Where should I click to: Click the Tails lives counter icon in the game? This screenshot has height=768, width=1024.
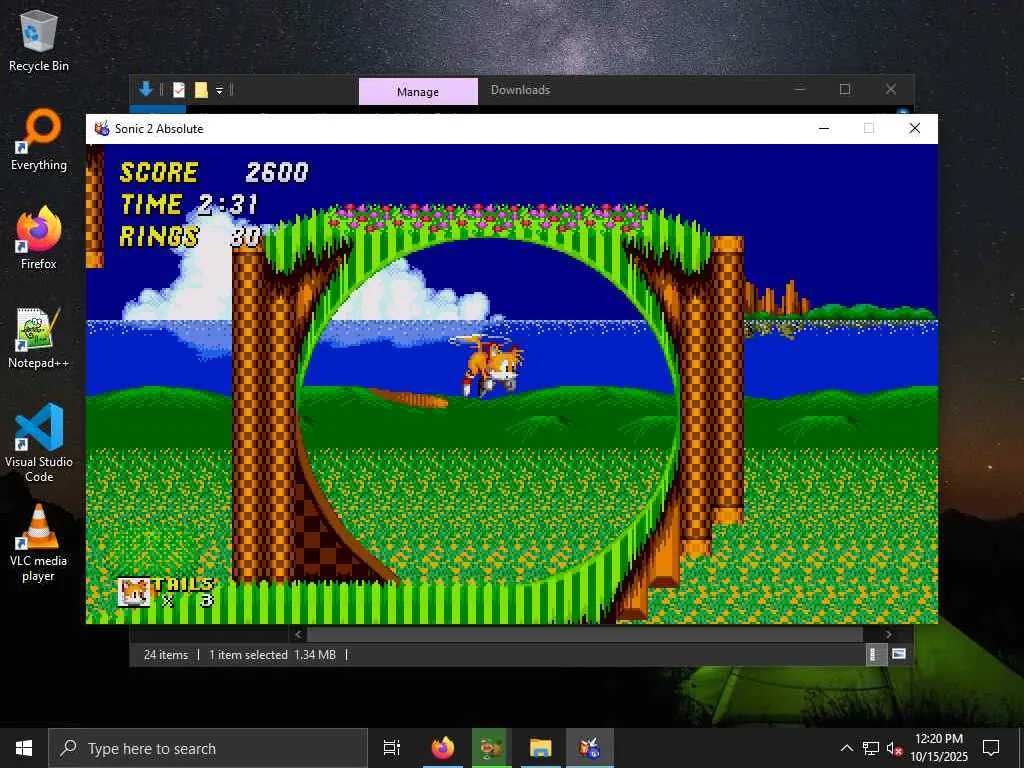tap(134, 593)
